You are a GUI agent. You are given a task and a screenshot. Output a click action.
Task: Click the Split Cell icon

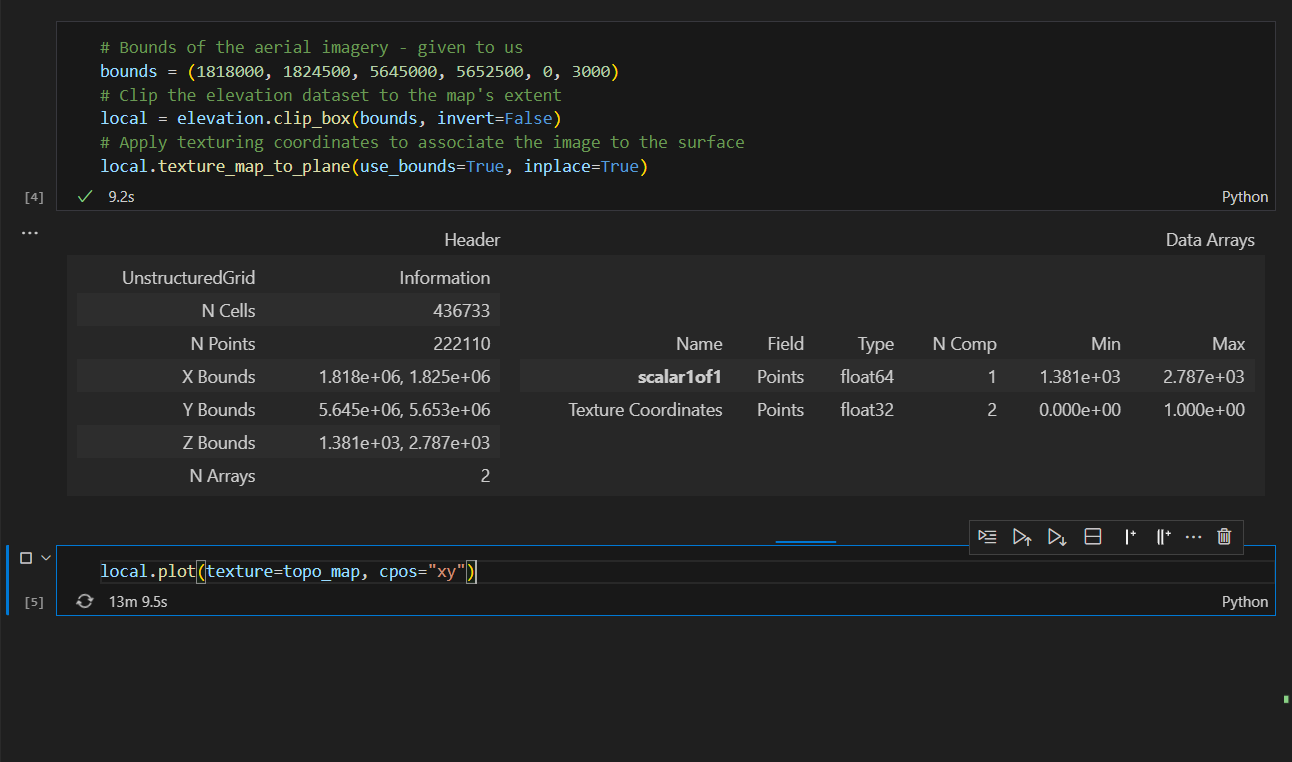pyautogui.click(x=1093, y=537)
